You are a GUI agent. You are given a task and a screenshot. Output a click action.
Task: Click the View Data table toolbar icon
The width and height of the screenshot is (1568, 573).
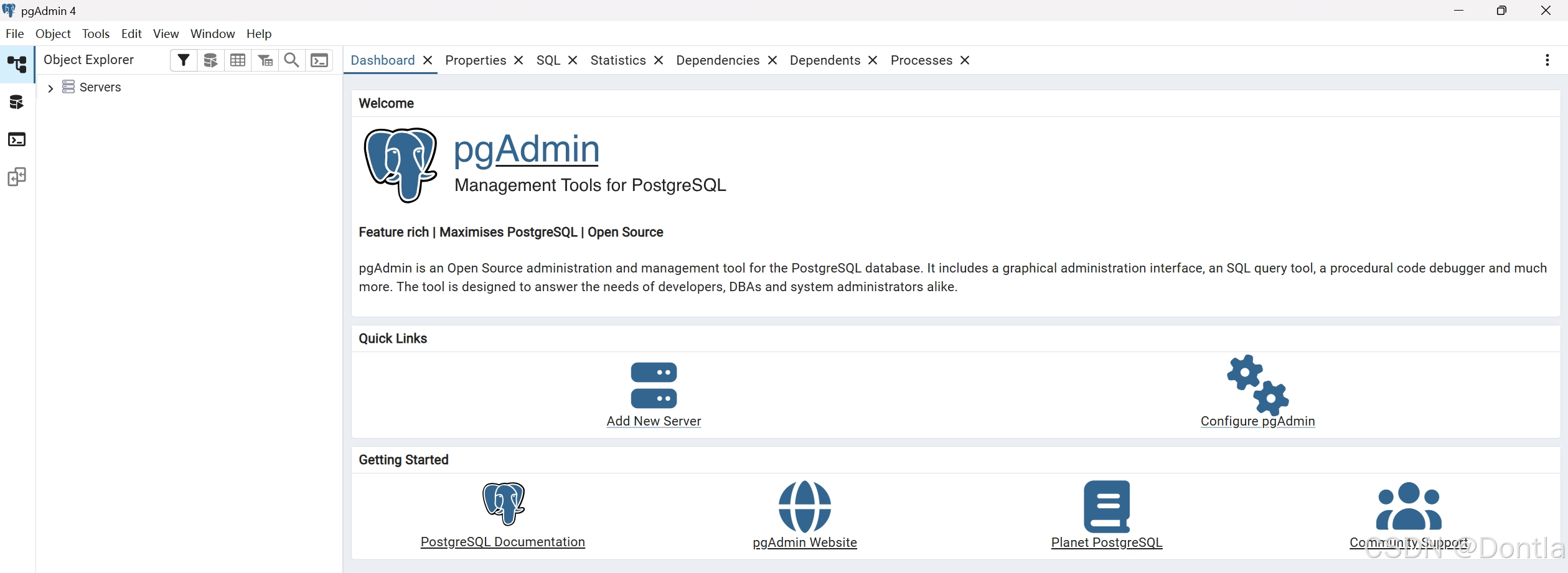tap(238, 60)
